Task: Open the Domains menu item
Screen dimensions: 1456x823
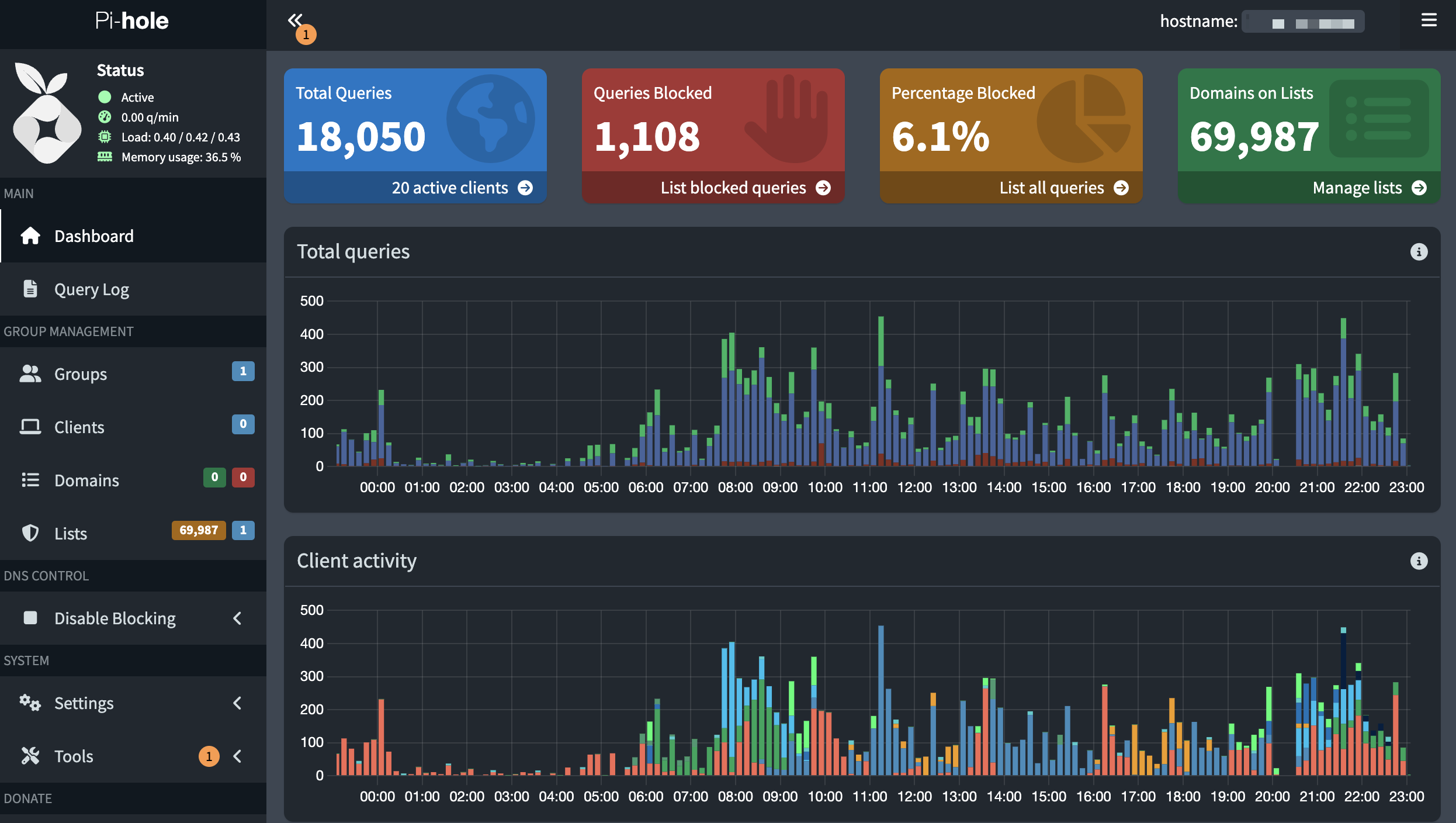Action: point(86,480)
